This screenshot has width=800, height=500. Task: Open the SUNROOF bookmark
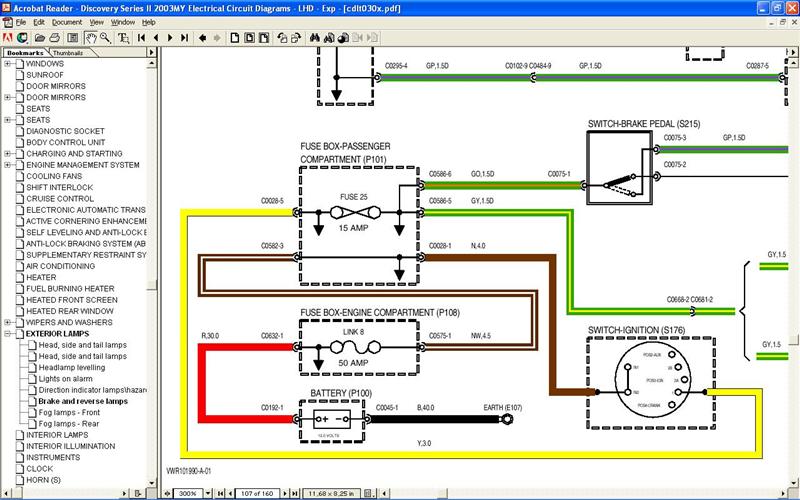45,75
